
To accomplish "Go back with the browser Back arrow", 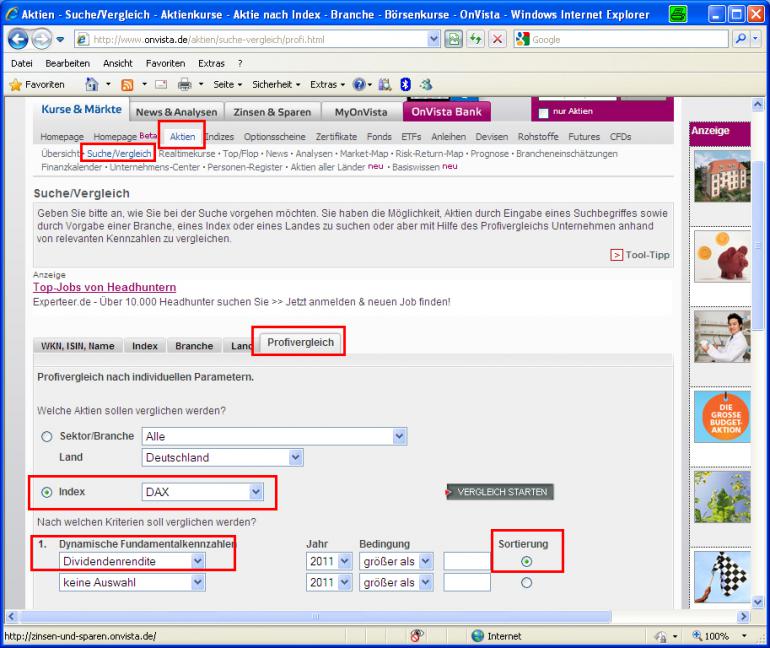I will 18,39.
